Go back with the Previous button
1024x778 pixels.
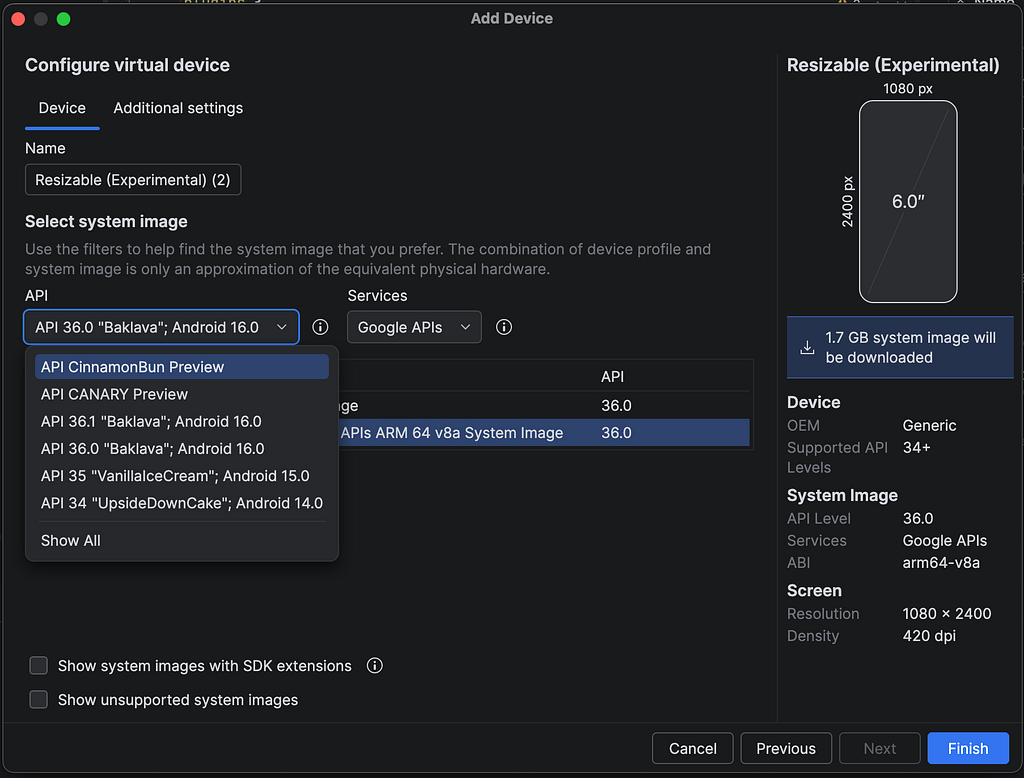coord(786,749)
